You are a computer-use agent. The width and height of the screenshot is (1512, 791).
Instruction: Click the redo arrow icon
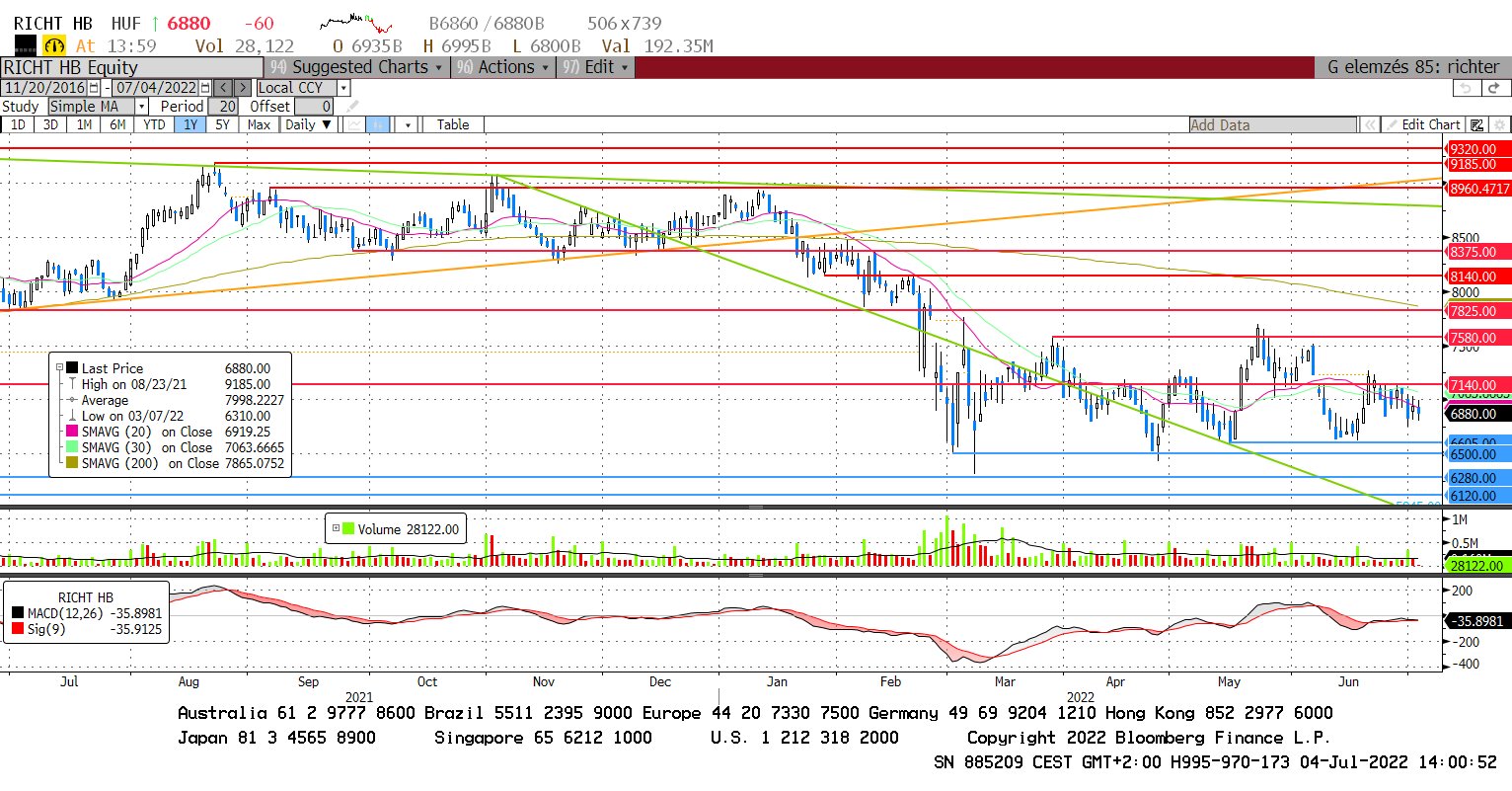click(1495, 89)
